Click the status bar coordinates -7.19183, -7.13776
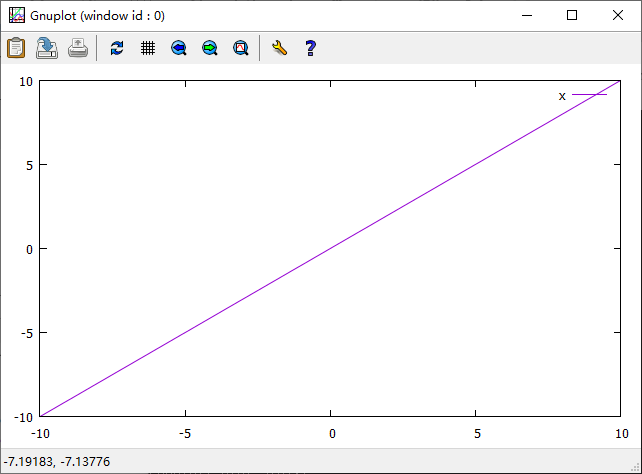Screen dimensions: 642x474 coord(57,462)
